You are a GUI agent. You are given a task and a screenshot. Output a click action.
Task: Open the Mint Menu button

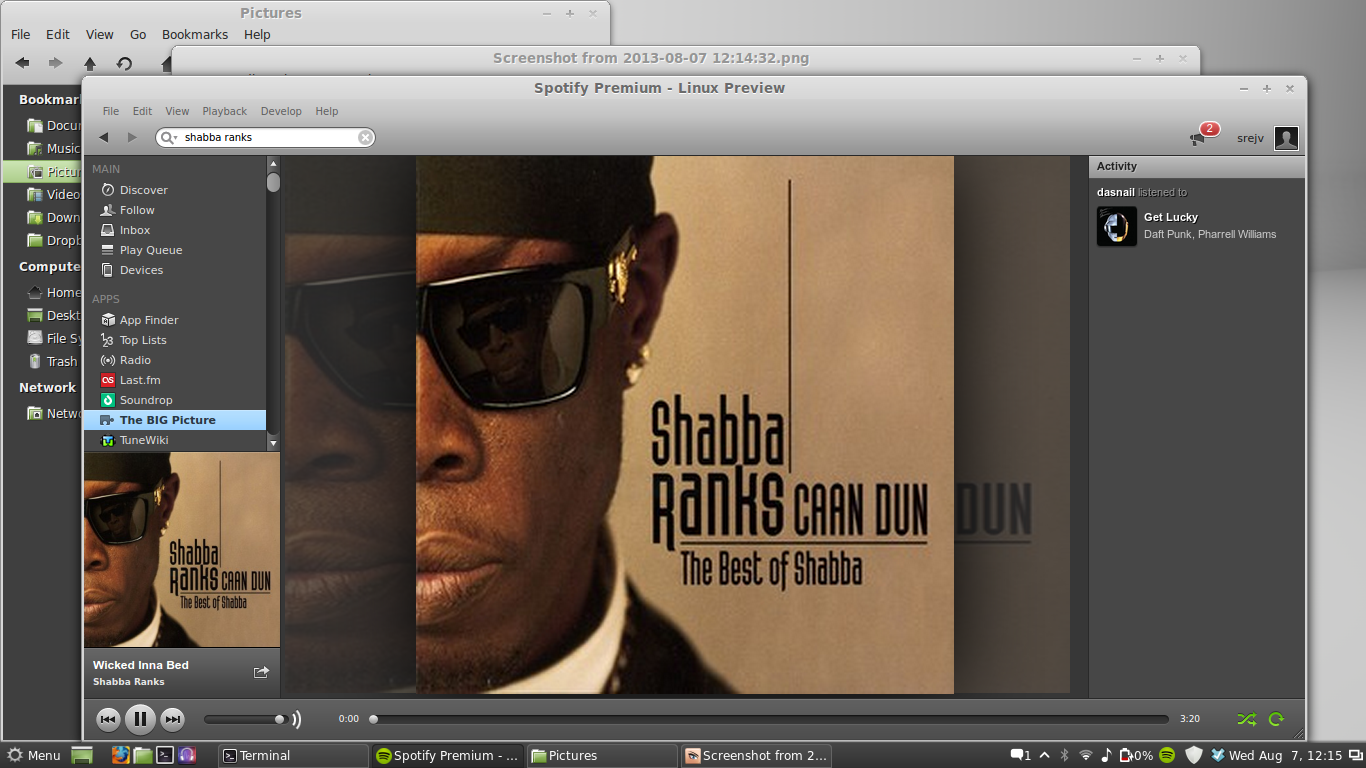pyautogui.click(x=34, y=755)
